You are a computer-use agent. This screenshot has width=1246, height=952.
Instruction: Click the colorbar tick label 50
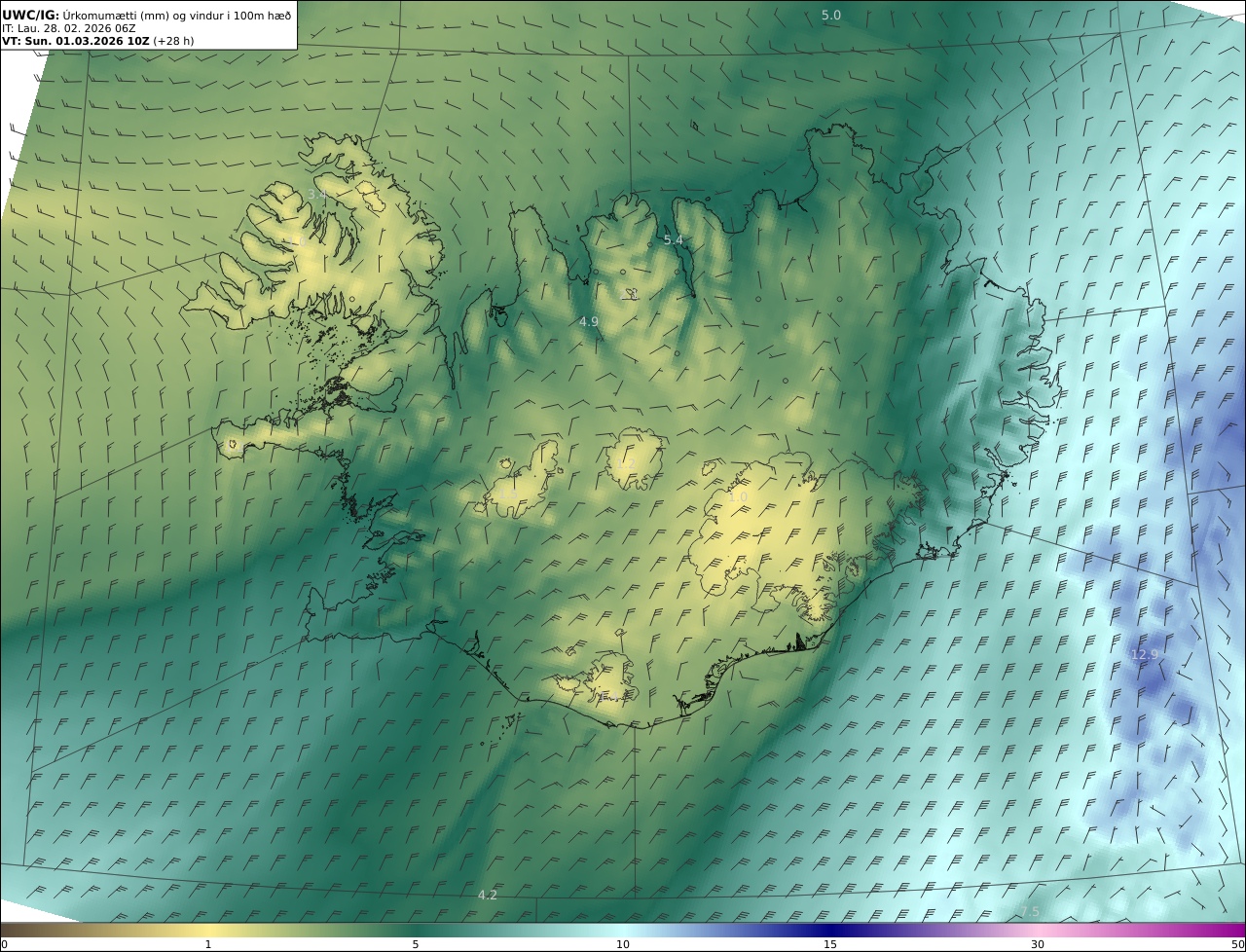(1238, 944)
